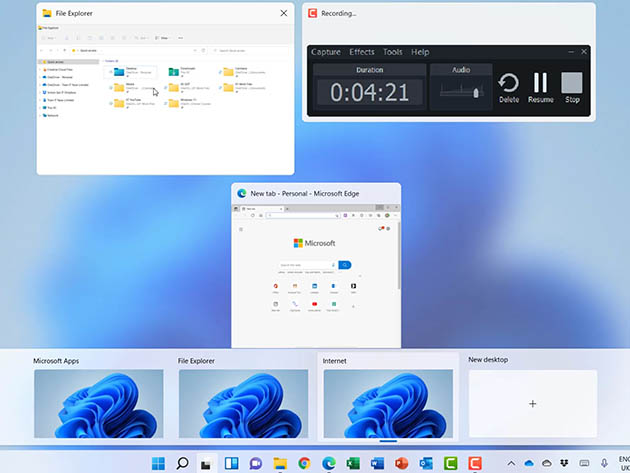Image resolution: width=630 pixels, height=473 pixels.
Task: Click the blue OneDrive tray icon
Action: (529, 463)
